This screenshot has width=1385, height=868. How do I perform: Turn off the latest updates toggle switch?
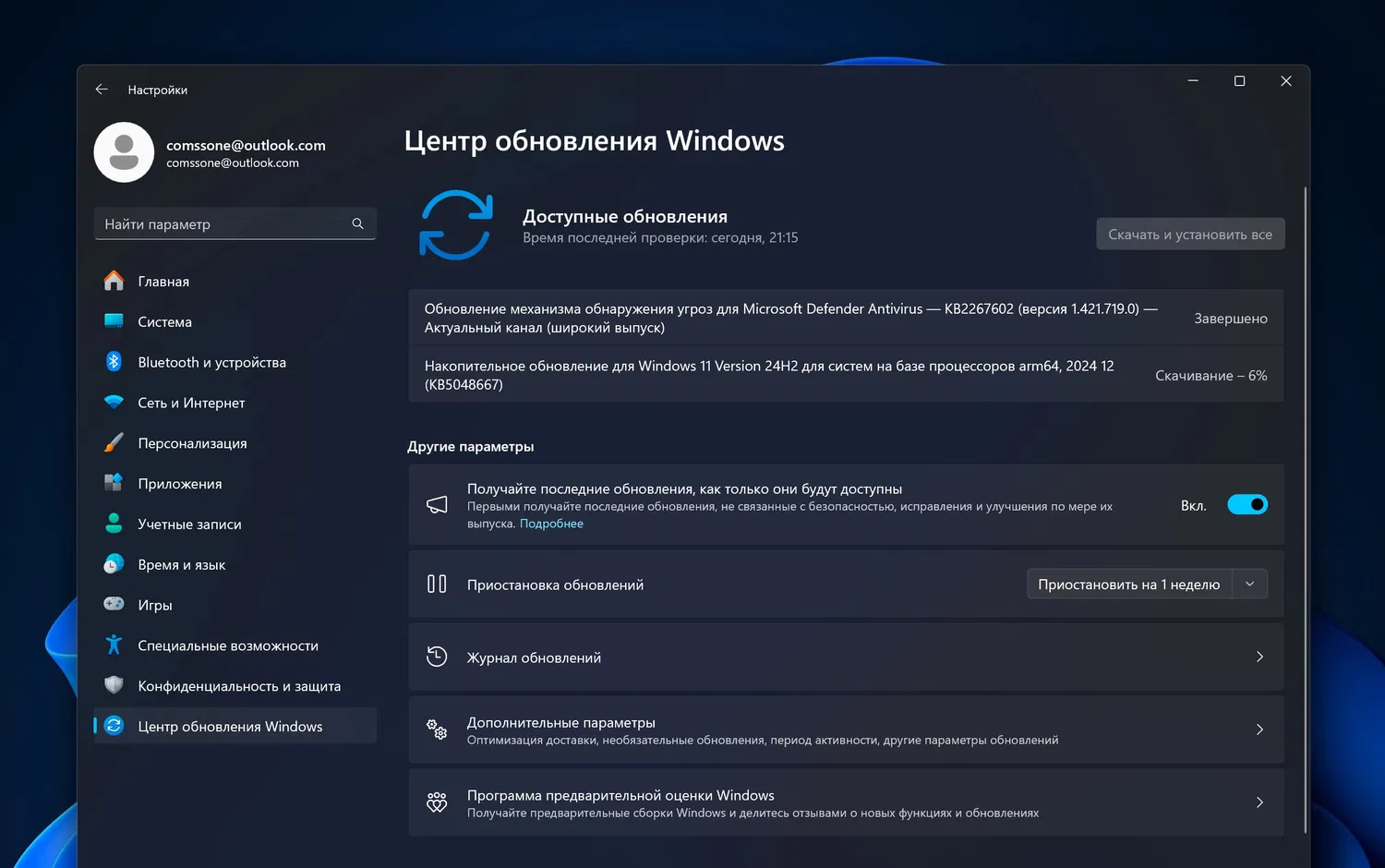pyautogui.click(x=1247, y=504)
